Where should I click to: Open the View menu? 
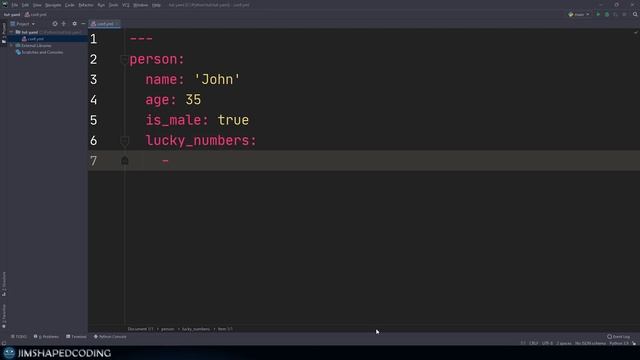[x=37, y=5]
